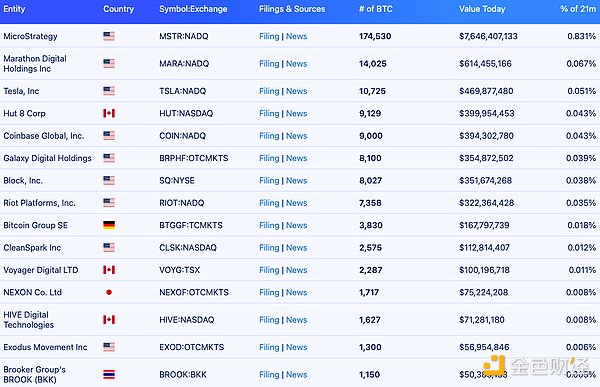Open the News link for CleanSpark Inc
Screen dimensions: 600x387
[297, 248]
